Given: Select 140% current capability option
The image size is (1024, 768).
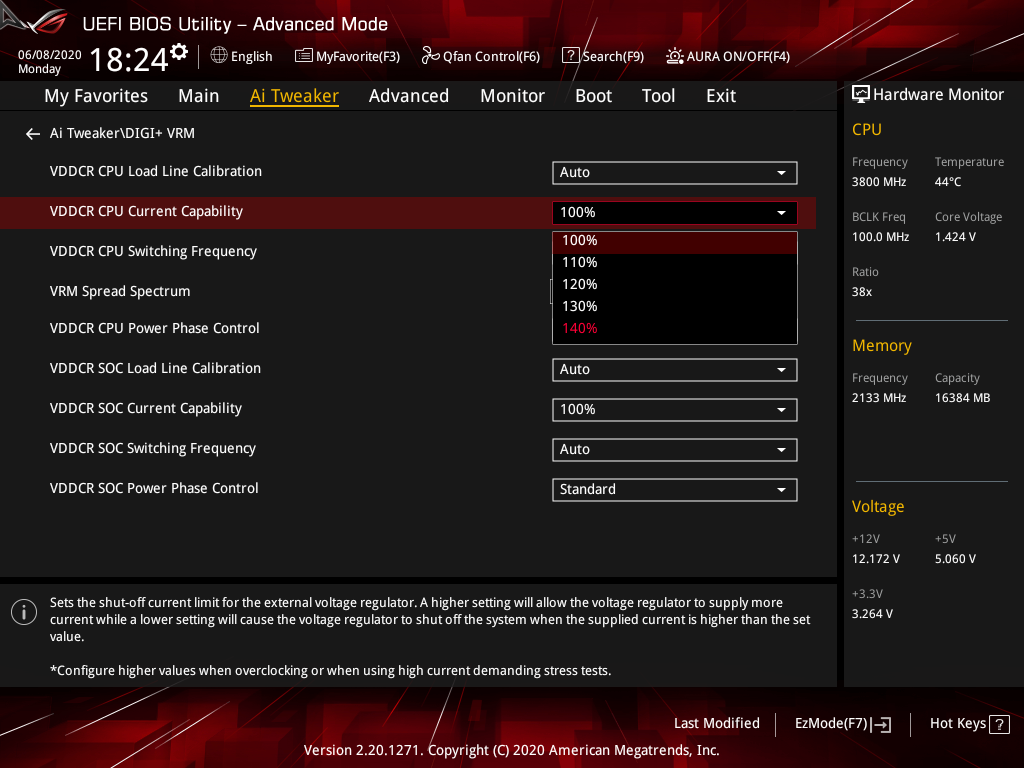Looking at the screenshot, I should pyautogui.click(x=675, y=328).
